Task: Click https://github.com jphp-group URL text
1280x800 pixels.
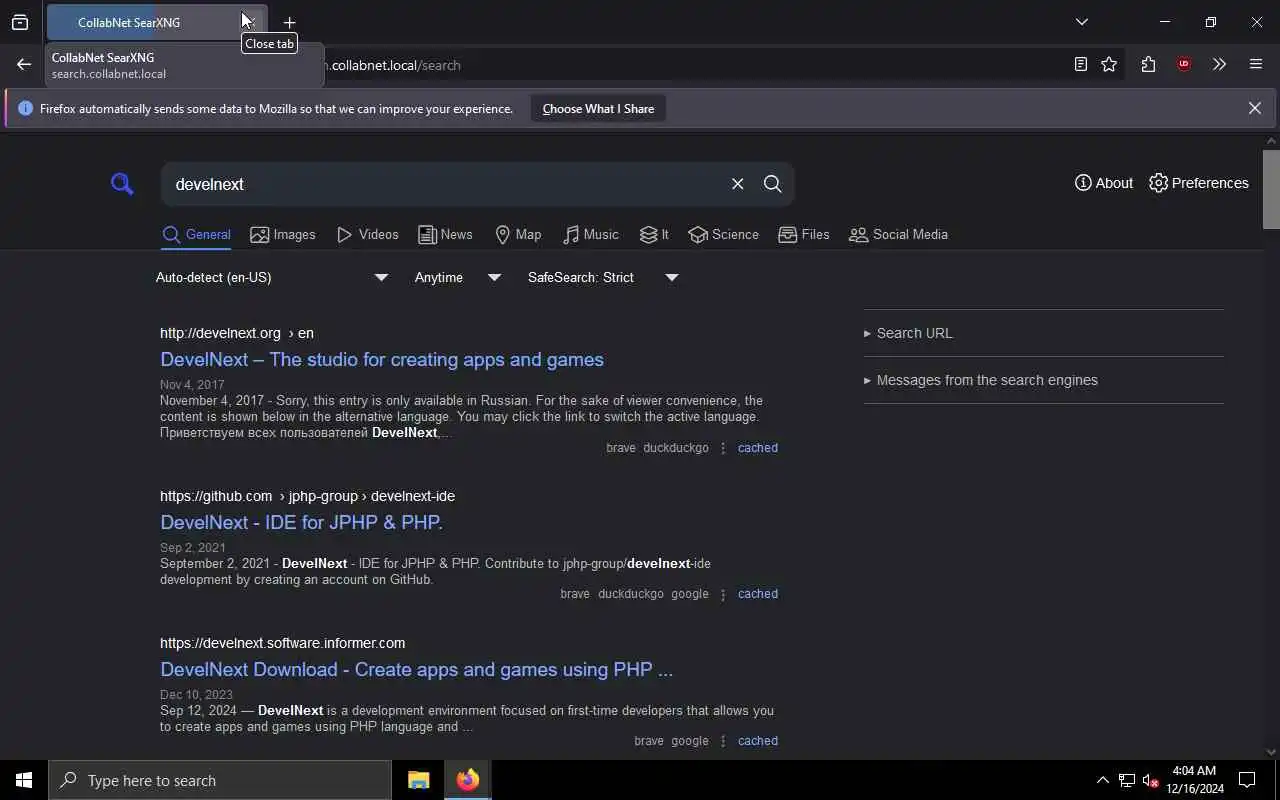Action: tap(307, 496)
